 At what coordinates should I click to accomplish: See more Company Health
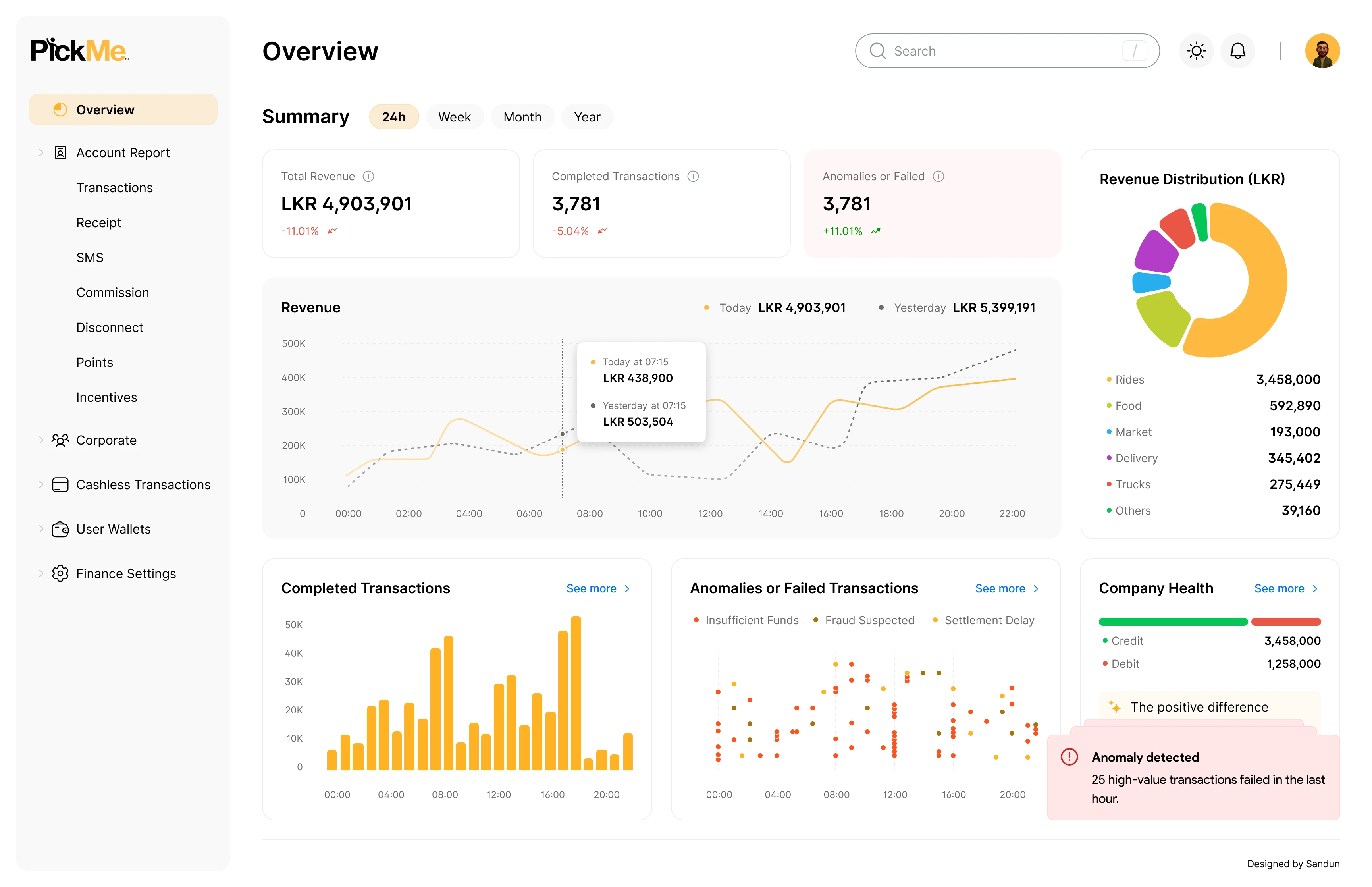click(x=1280, y=589)
